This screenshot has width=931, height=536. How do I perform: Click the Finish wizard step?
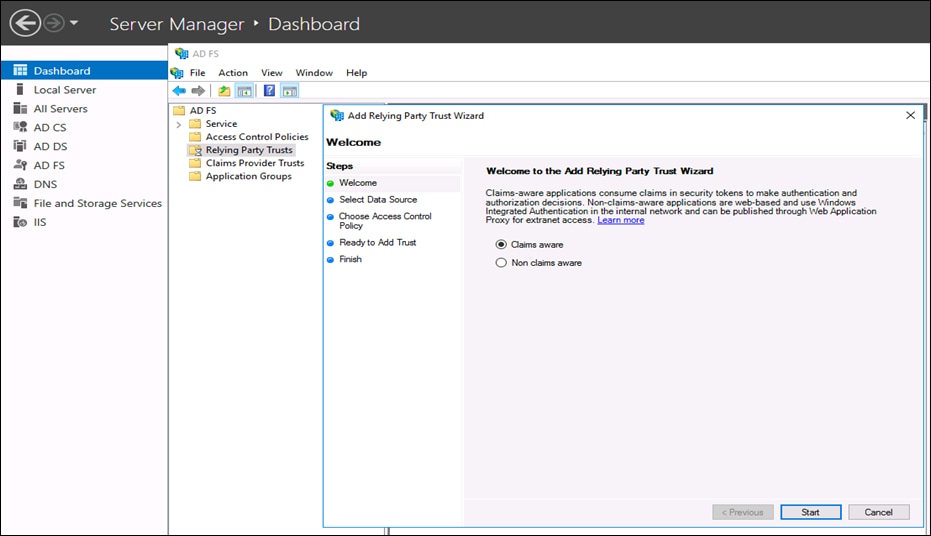click(x=350, y=259)
